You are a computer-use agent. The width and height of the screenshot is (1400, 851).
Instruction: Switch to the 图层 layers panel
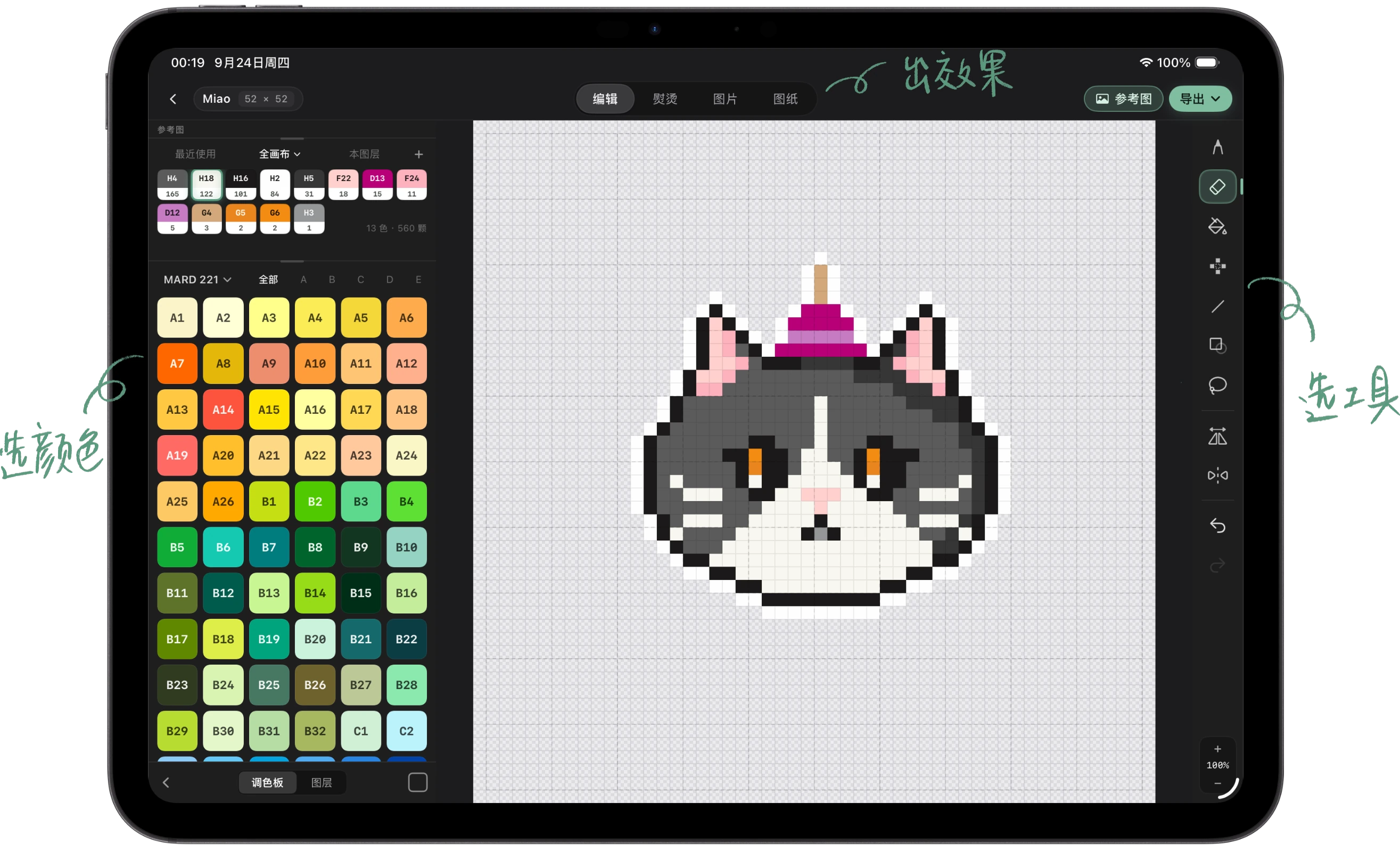(322, 783)
